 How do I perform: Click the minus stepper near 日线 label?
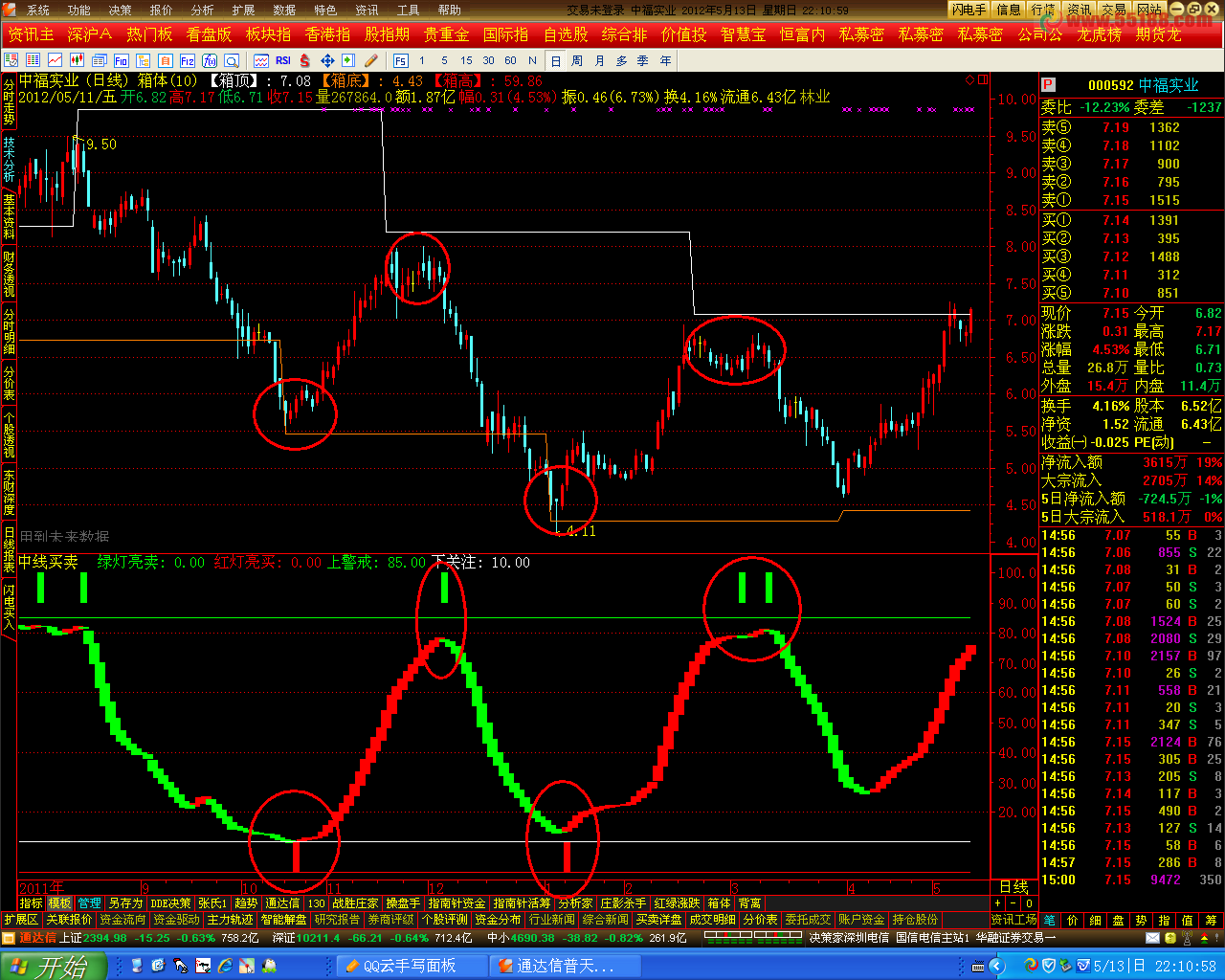(1013, 902)
